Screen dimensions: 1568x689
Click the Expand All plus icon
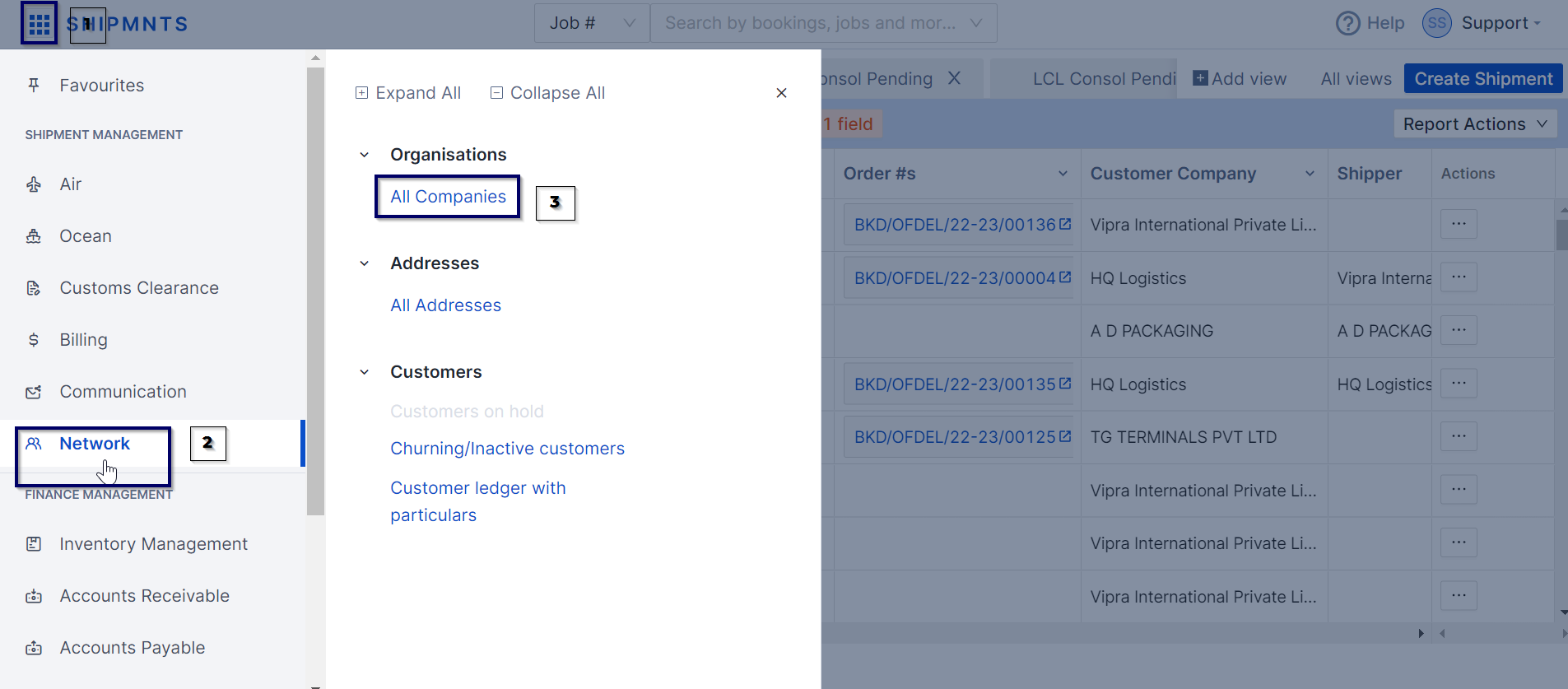[361, 93]
